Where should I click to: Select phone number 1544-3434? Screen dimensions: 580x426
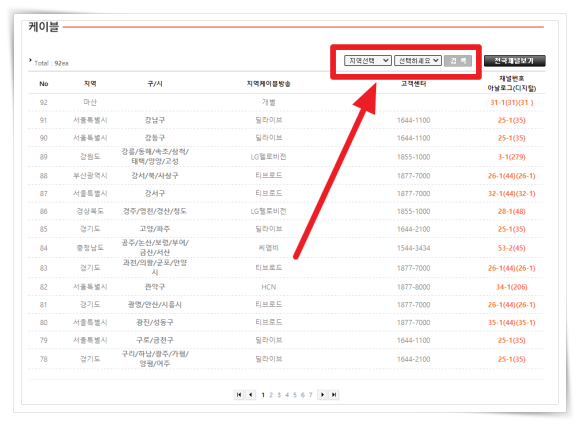point(414,248)
